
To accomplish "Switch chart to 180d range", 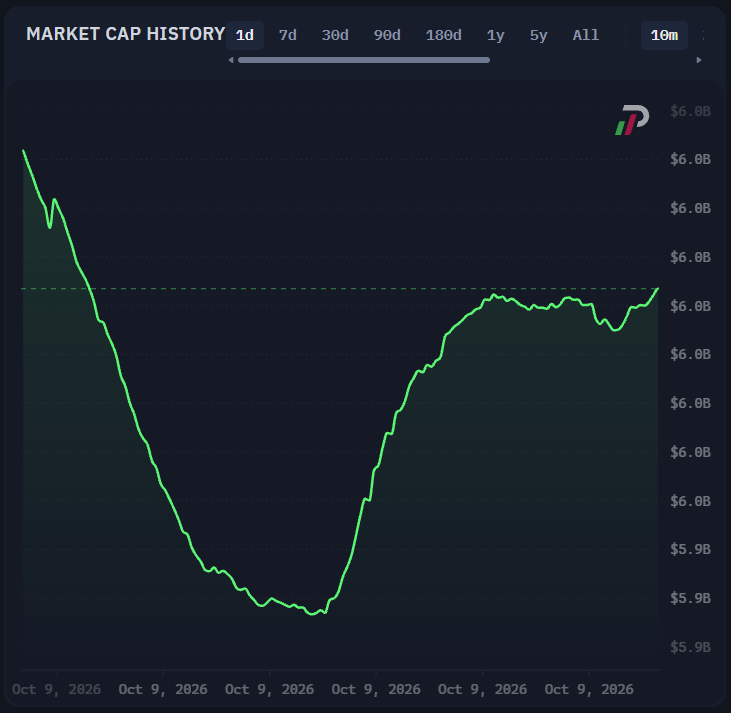I will click(443, 35).
